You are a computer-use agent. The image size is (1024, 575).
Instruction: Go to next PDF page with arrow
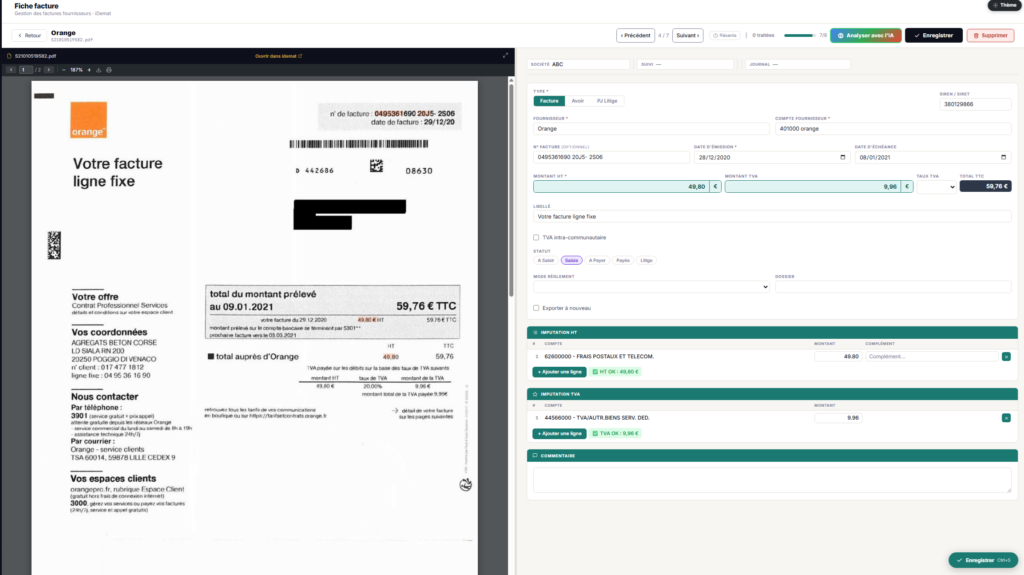pyautogui.click(x=48, y=70)
